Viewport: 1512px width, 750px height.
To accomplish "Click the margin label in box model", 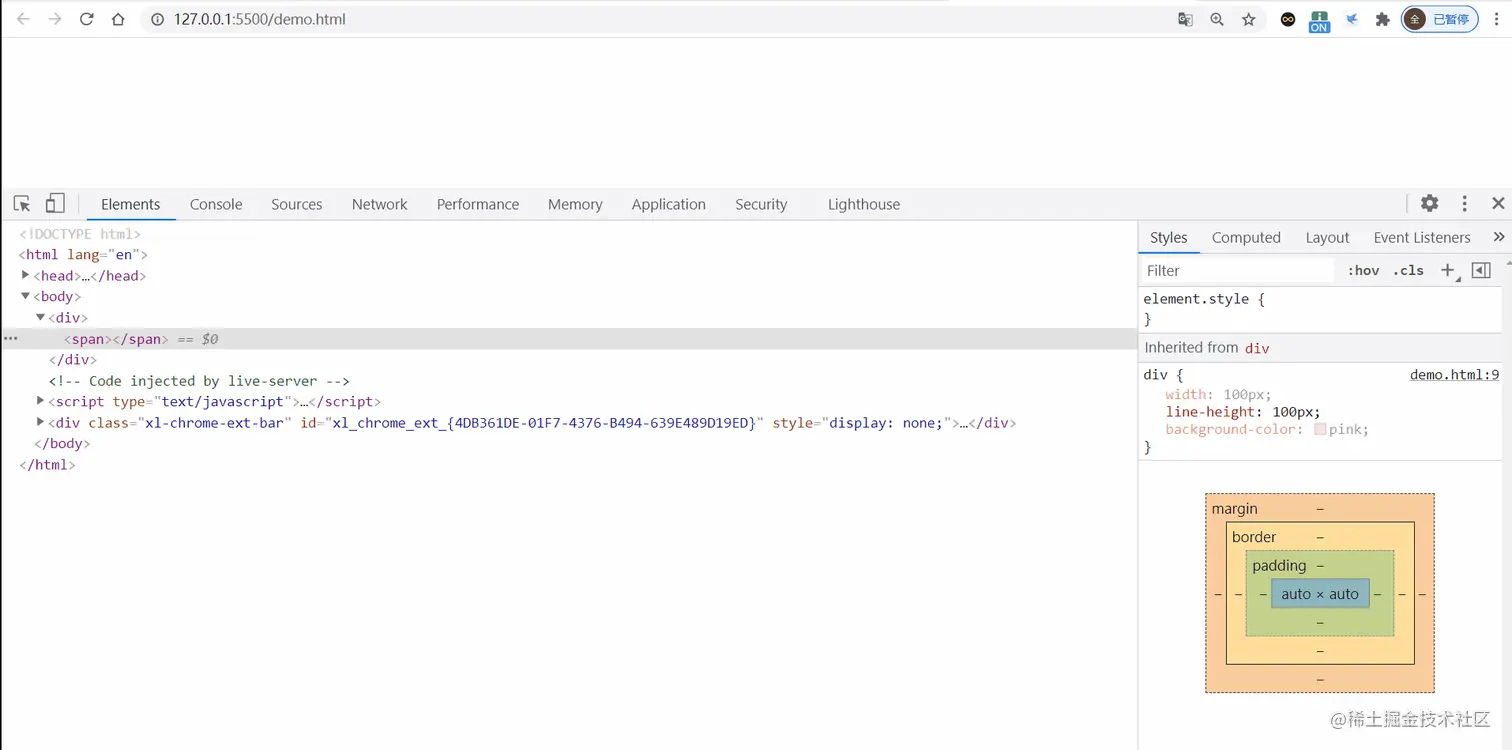I will pos(1235,509).
